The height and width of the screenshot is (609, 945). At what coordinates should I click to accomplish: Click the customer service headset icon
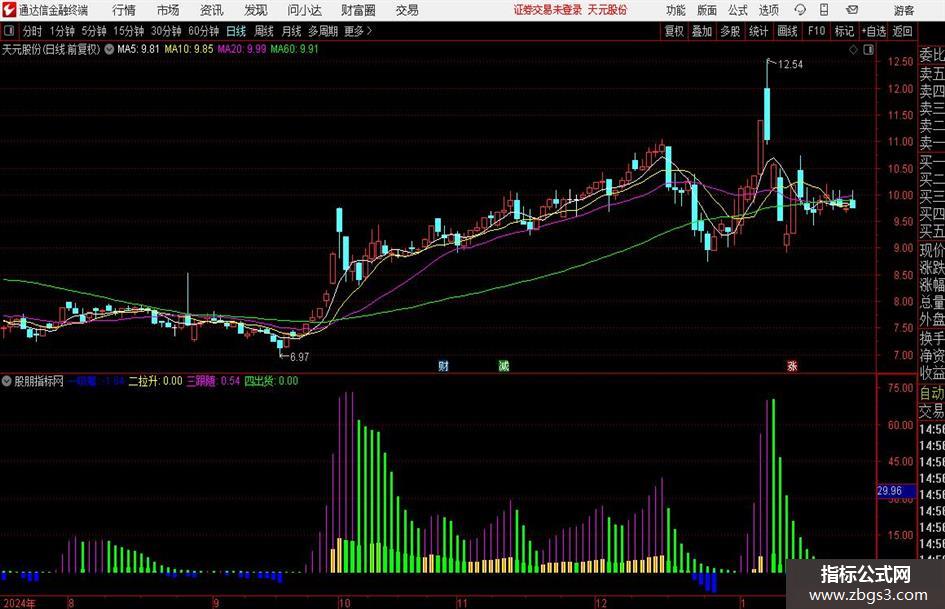pyautogui.click(x=800, y=10)
